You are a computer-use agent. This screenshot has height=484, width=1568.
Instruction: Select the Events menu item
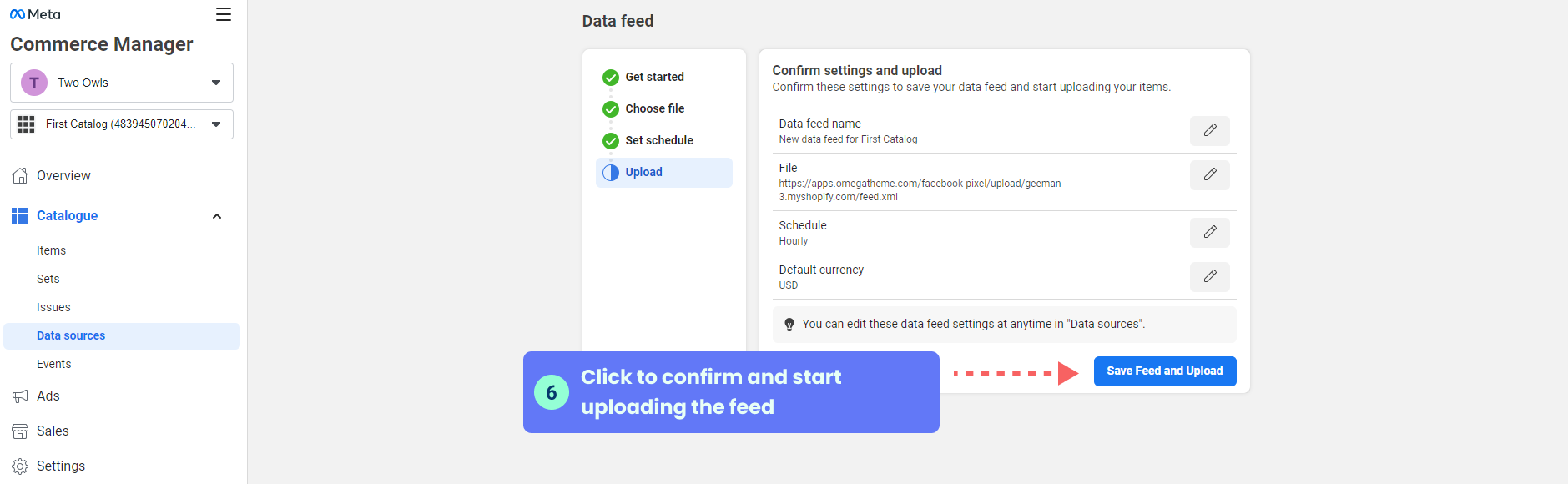(x=54, y=364)
